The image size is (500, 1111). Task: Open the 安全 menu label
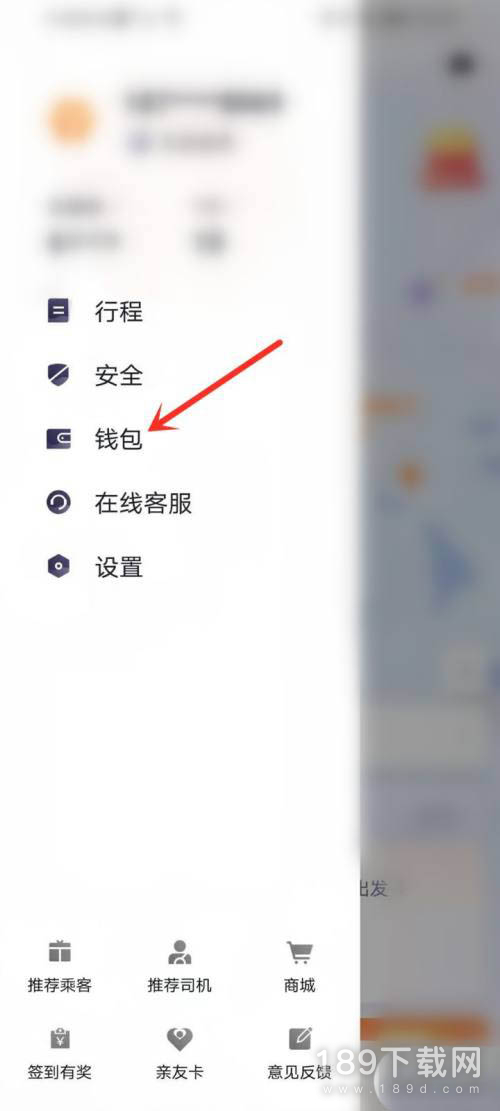[119, 375]
